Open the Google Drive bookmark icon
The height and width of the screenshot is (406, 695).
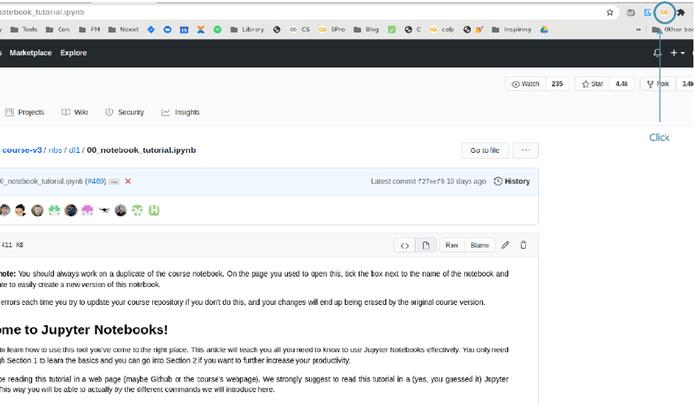(544, 30)
